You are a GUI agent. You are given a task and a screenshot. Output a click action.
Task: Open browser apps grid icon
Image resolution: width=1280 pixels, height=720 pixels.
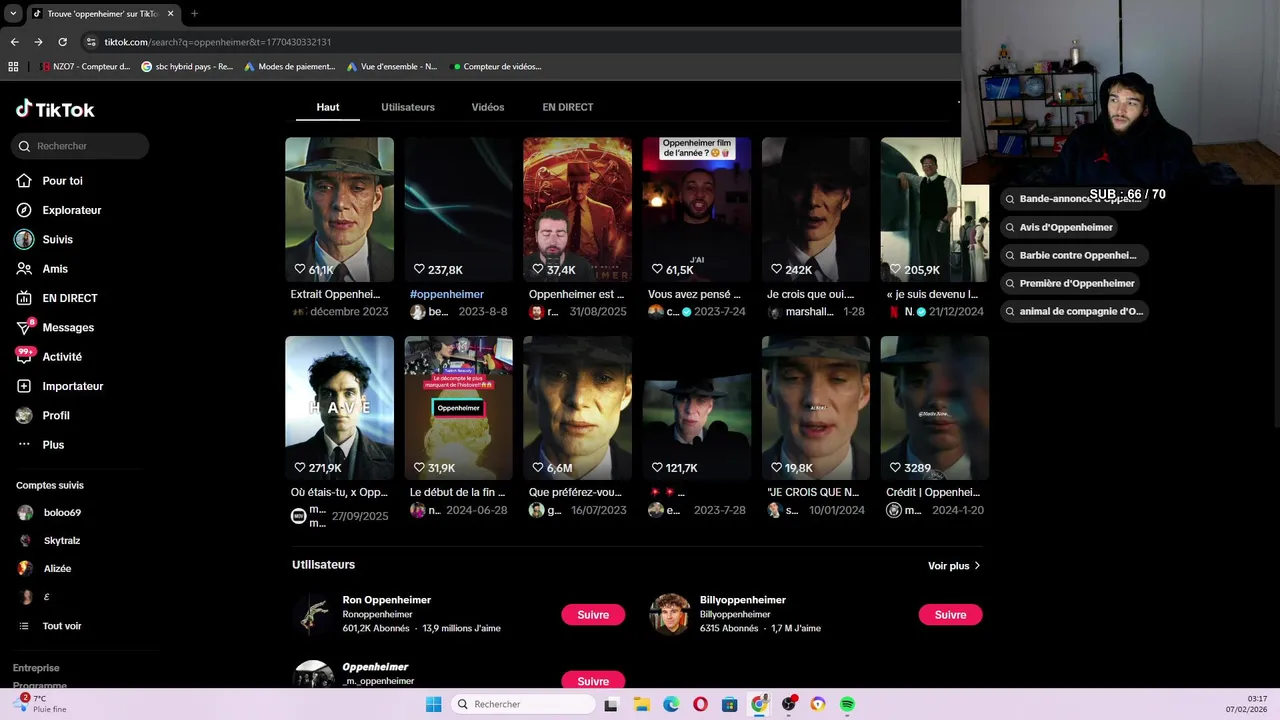point(13,67)
